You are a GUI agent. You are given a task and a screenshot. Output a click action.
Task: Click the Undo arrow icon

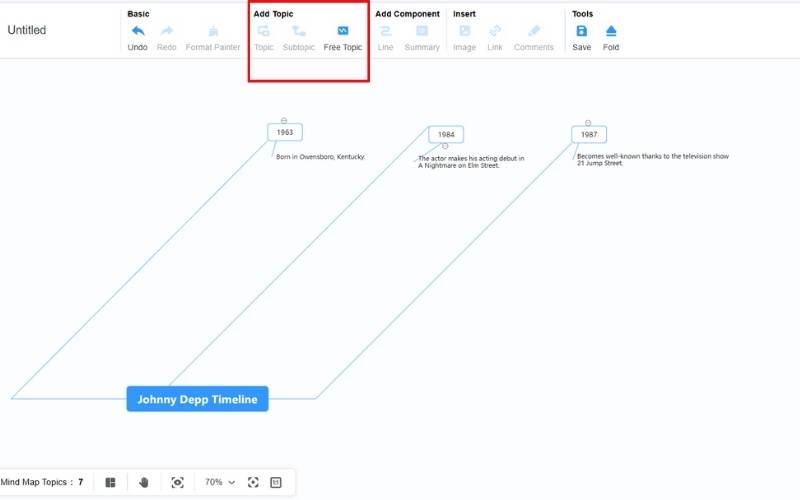point(138,31)
